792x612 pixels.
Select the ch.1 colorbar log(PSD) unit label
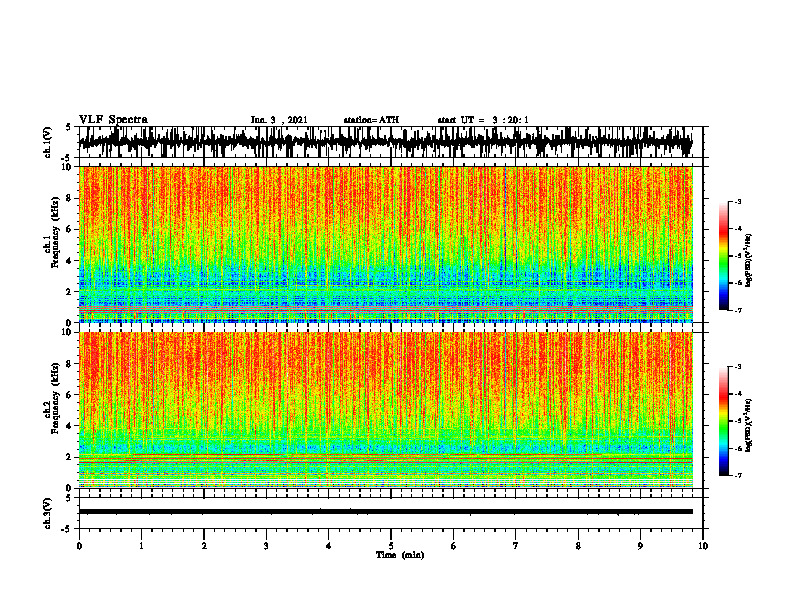[x=749, y=261]
